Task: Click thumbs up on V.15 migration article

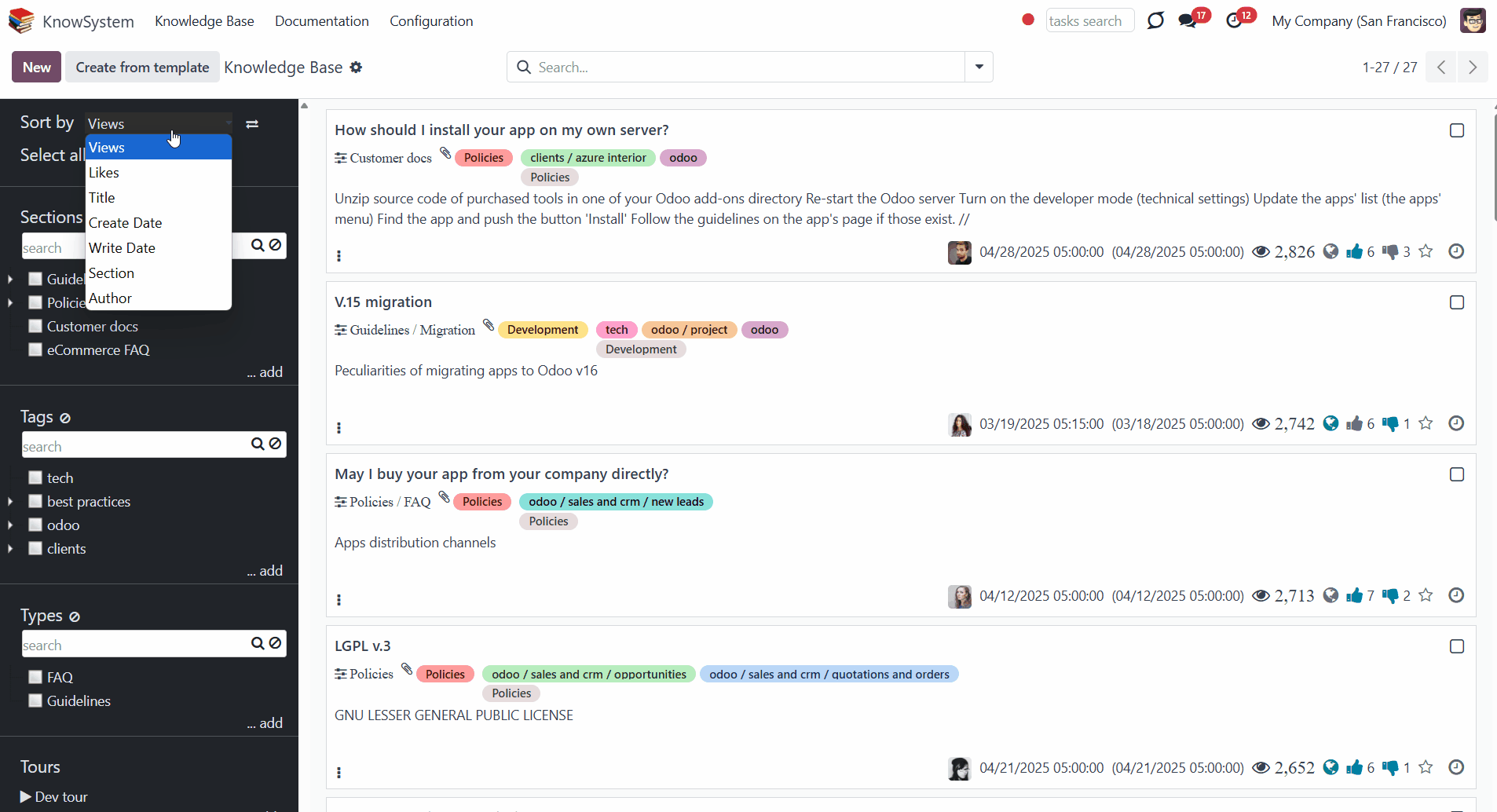Action: click(1354, 424)
